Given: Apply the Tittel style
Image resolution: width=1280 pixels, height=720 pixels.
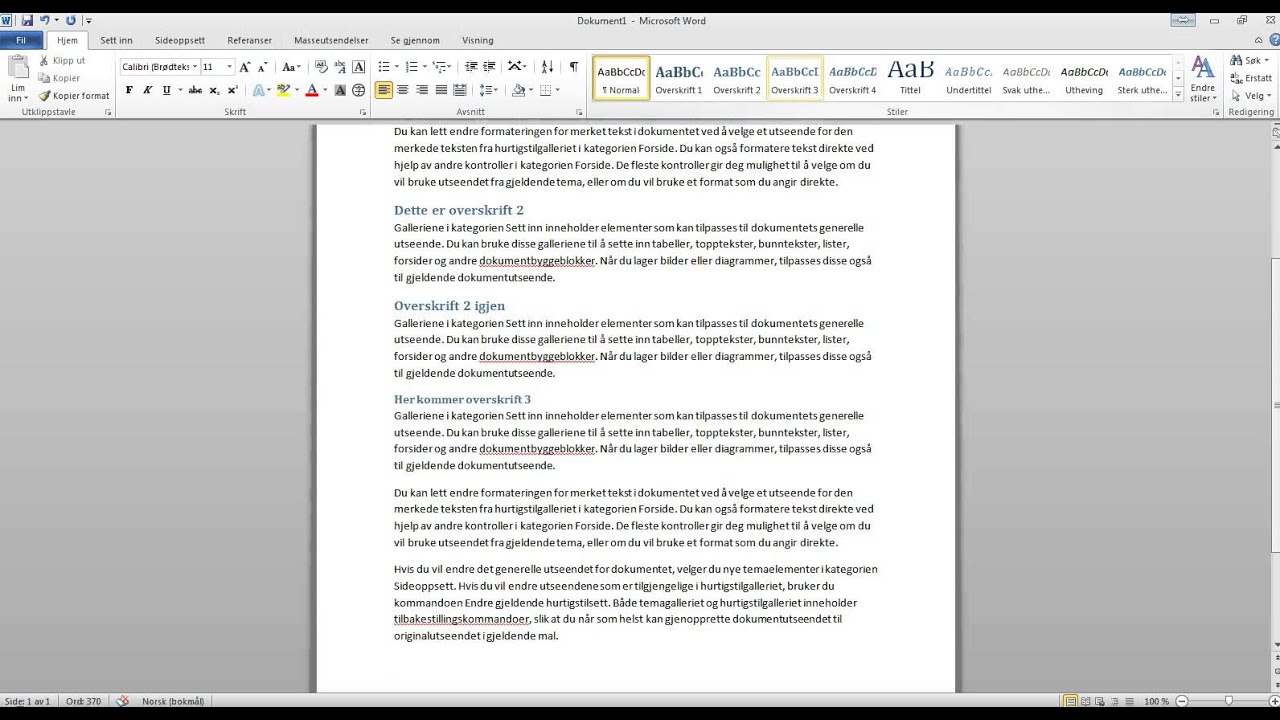Looking at the screenshot, I should tap(911, 78).
